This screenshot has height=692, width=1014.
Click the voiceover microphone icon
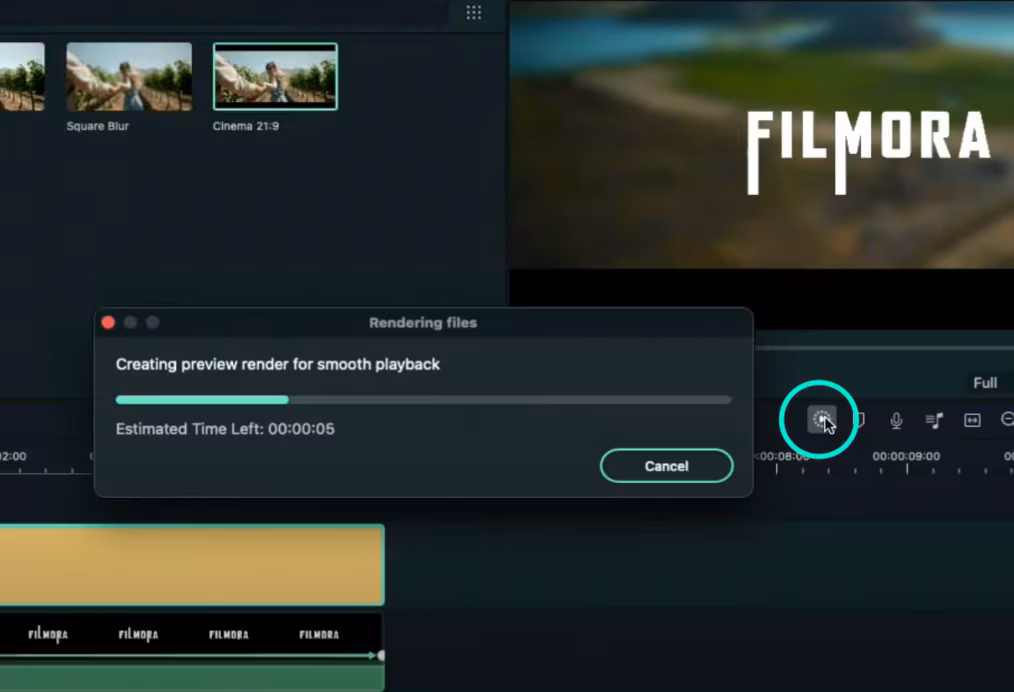(x=896, y=420)
